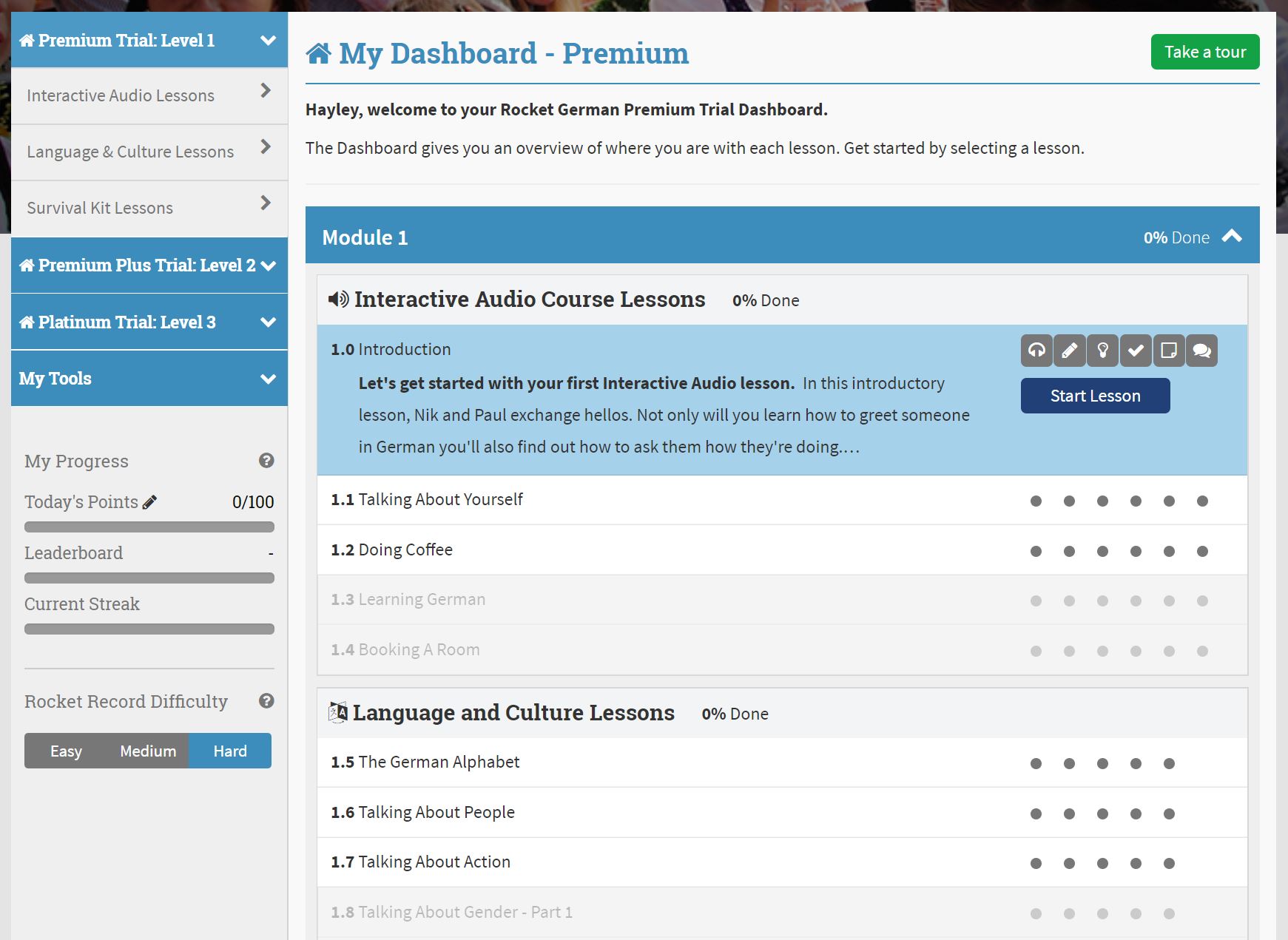
Task: Click the lightbulb icon for Introduction lesson
Action: click(x=1103, y=351)
